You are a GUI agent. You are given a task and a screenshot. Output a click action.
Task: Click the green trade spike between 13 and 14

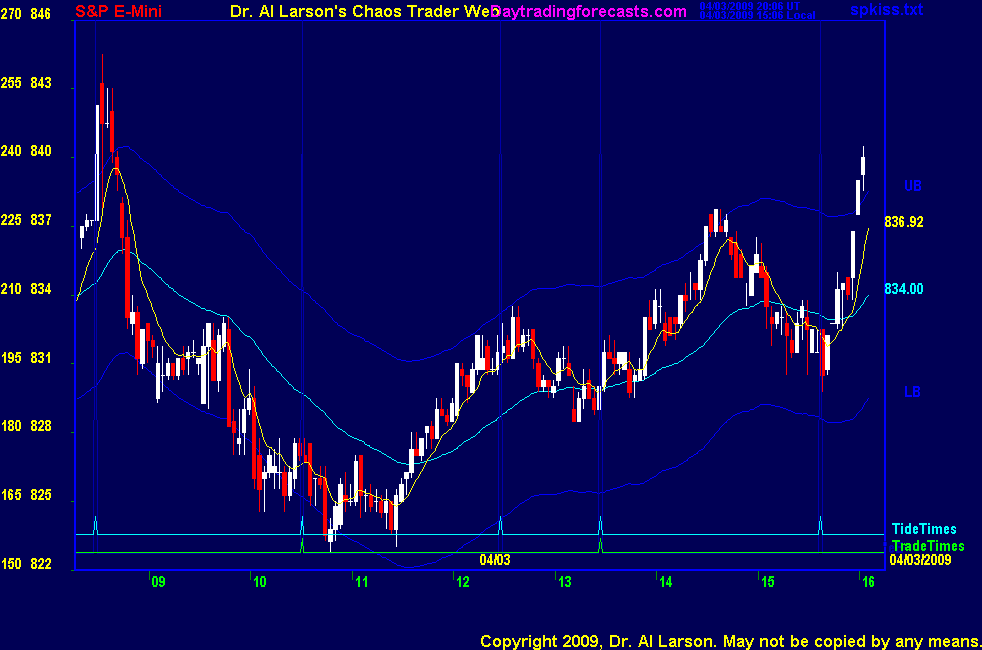pyautogui.click(x=600, y=544)
